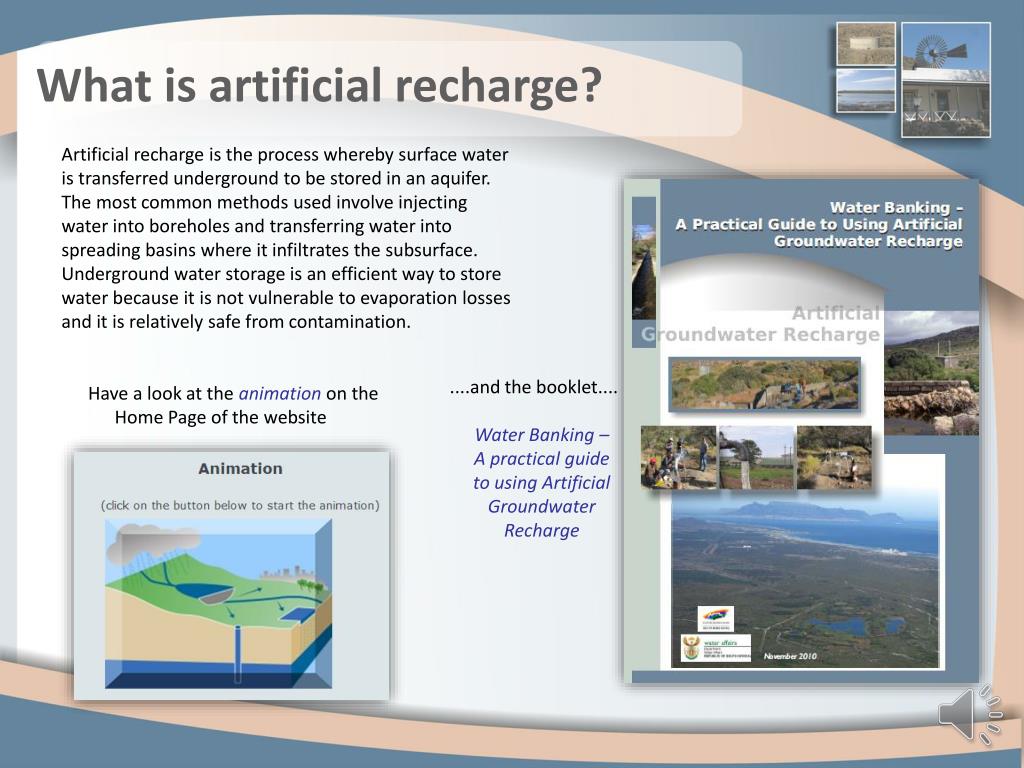Open the 'animation' italic link
Image resolution: width=1024 pixels, height=768 pixels.
pyautogui.click(x=280, y=394)
